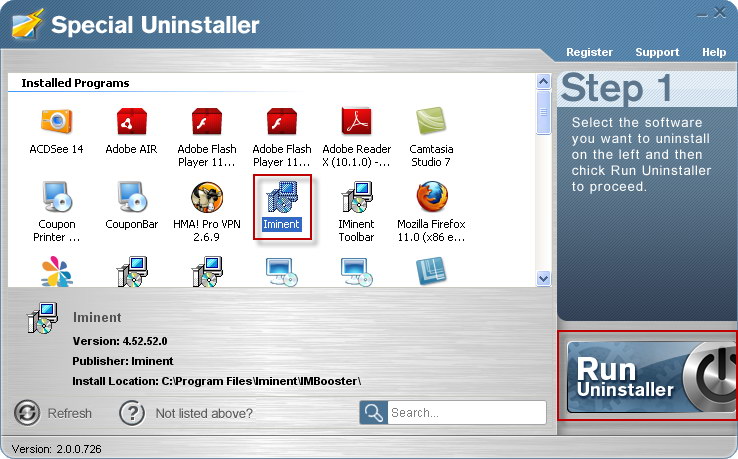Viewport: 738px width, 459px height.
Task: Click the Refresh circular arrows icon
Action: pyautogui.click(x=27, y=413)
